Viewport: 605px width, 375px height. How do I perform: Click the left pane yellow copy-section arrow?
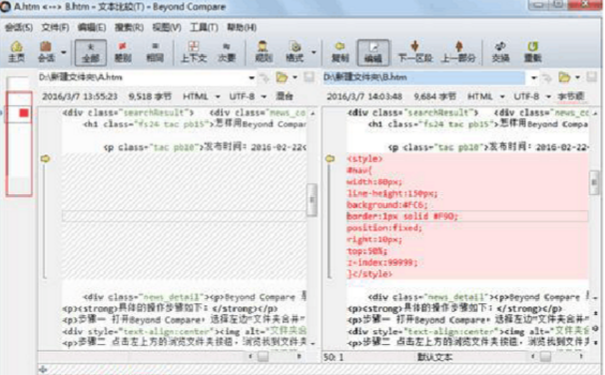coord(46,159)
